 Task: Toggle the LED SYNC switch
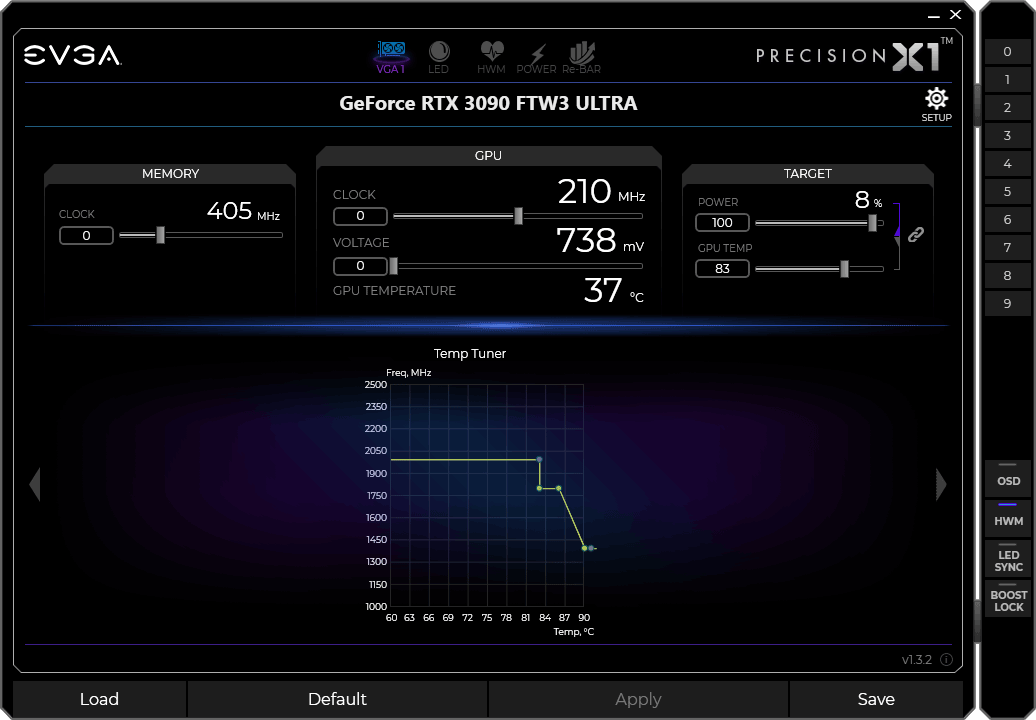tap(1008, 560)
